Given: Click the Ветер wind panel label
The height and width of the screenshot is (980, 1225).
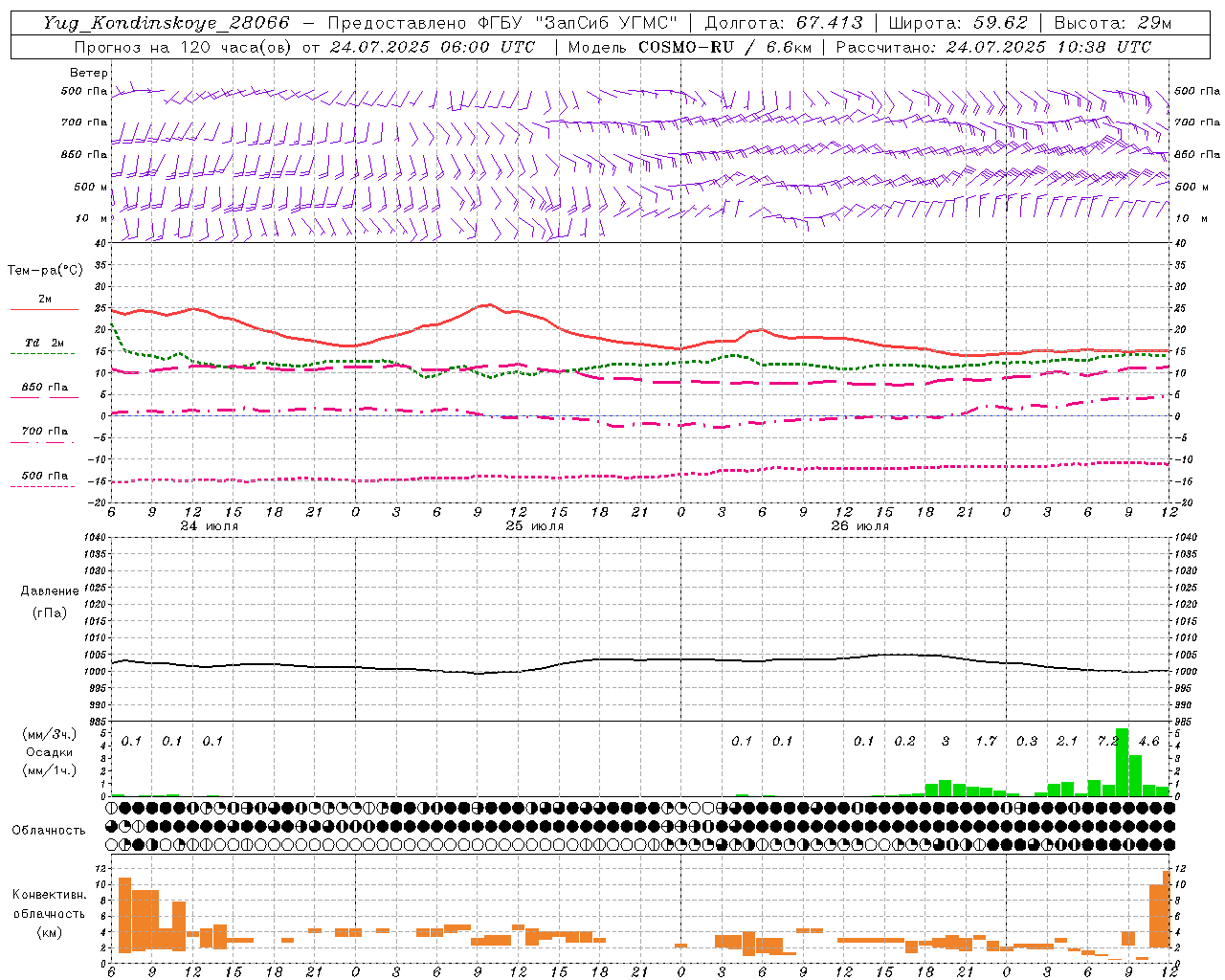Looking at the screenshot, I should click(x=89, y=73).
